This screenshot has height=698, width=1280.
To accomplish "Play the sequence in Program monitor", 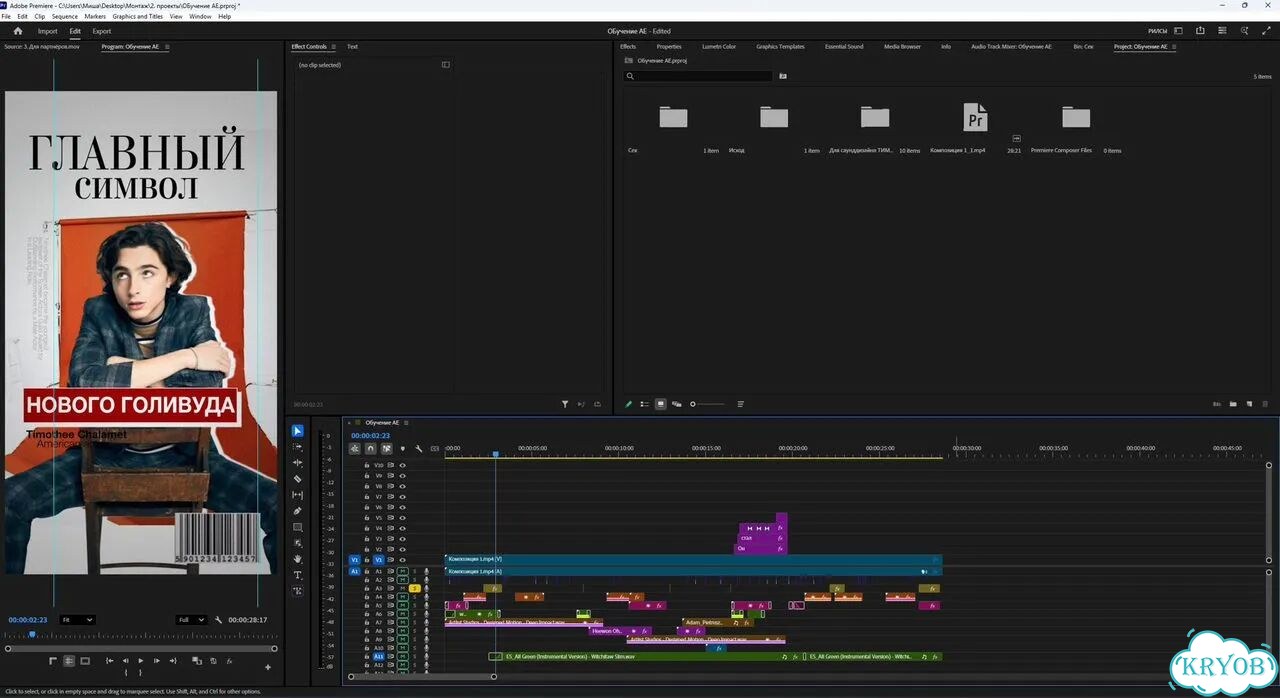I will pos(141,661).
